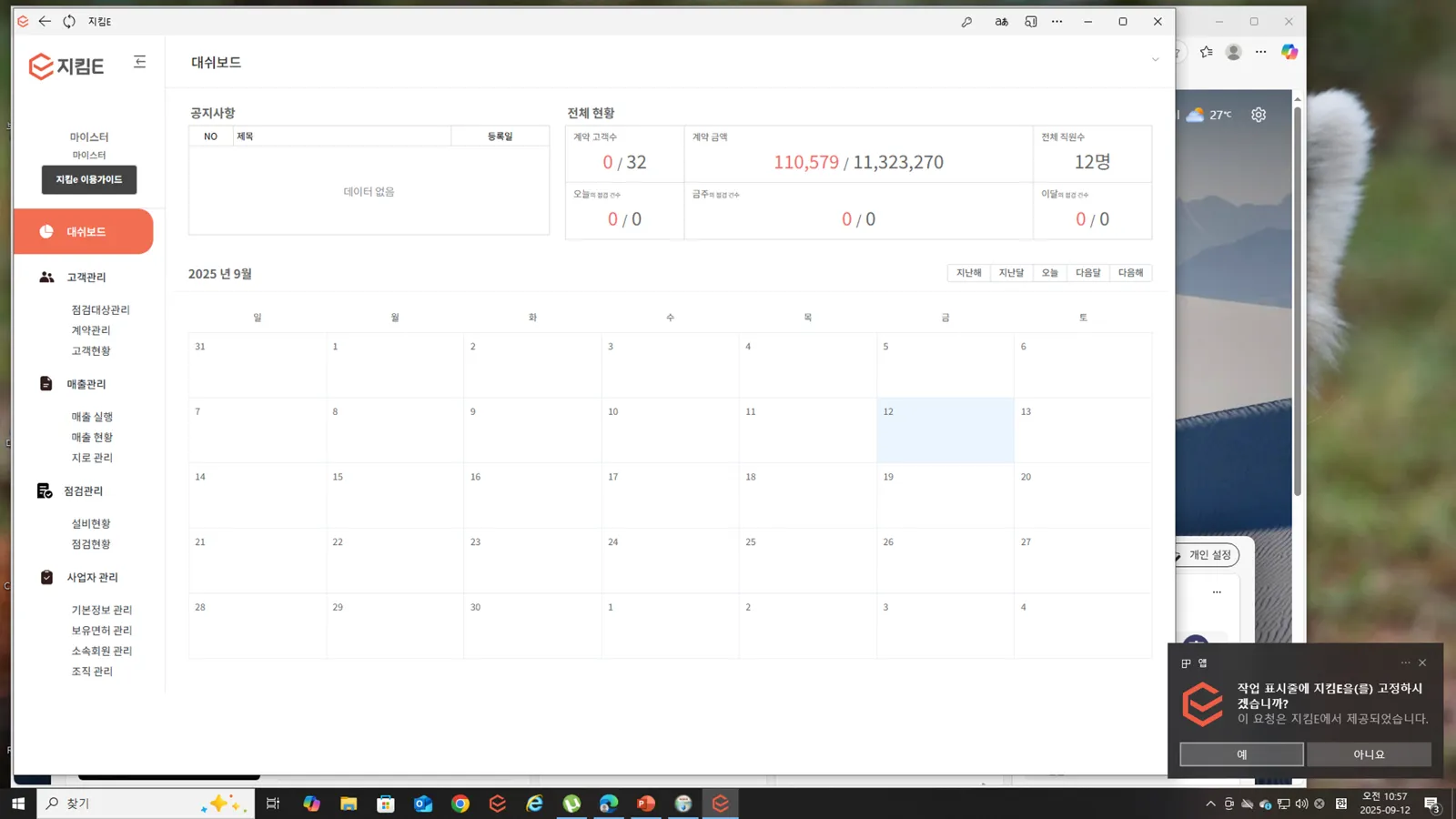Screen dimensions: 1456x819
Task: Click the Edge window vertical scrollbar
Action: point(1298,300)
